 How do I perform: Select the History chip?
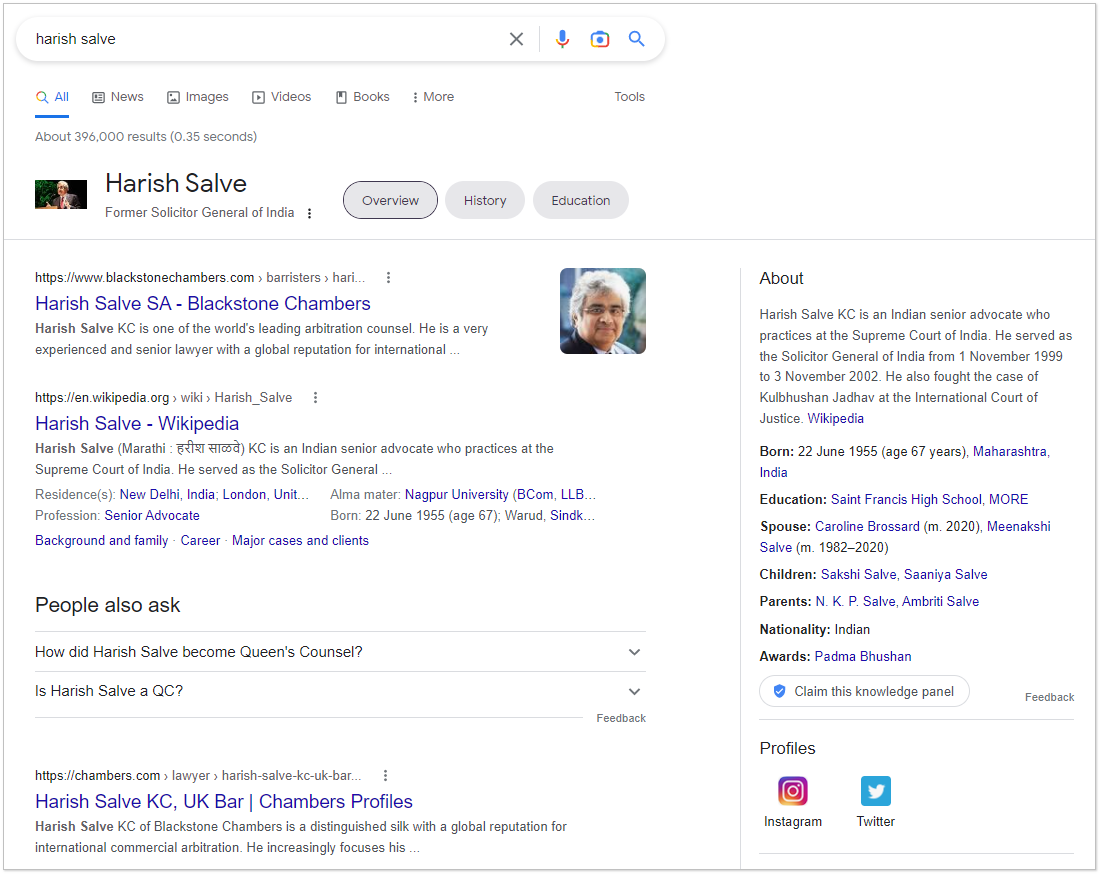point(485,201)
